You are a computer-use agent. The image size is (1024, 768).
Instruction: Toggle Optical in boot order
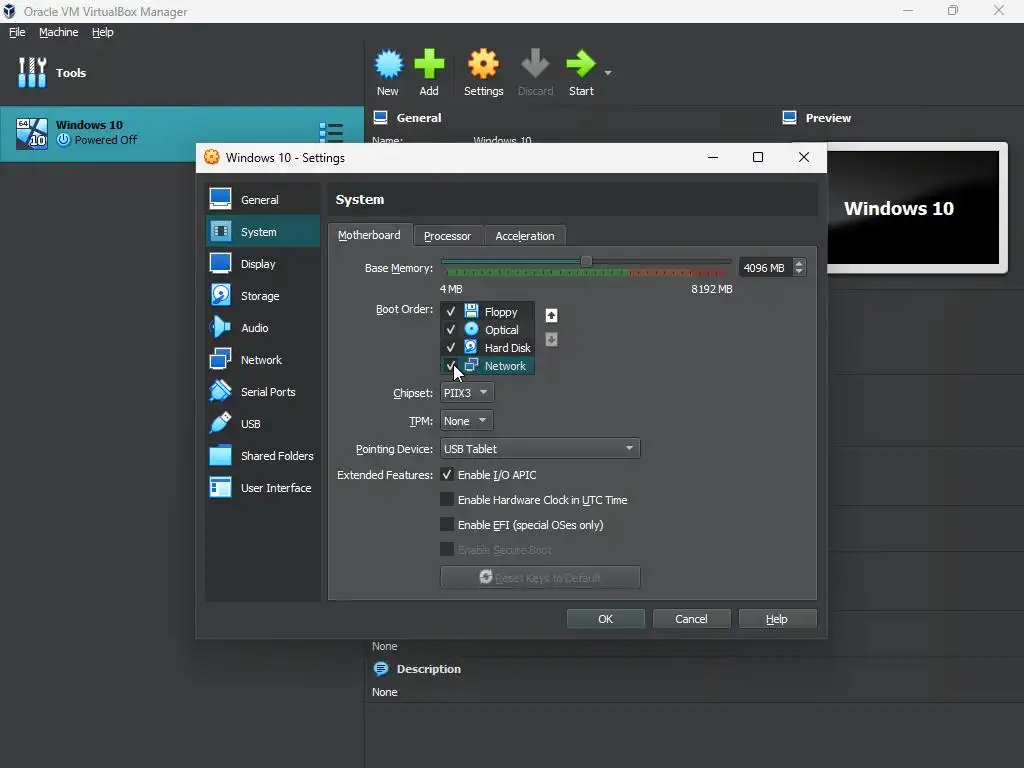coord(451,329)
